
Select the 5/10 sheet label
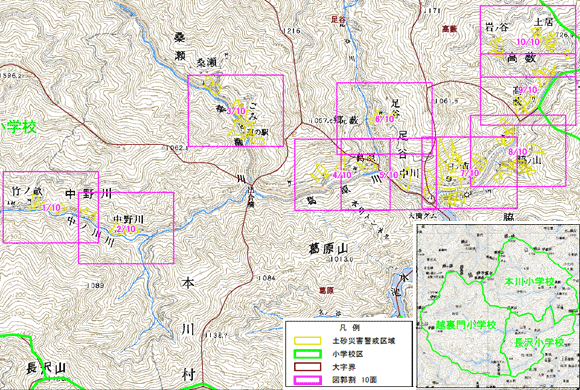click(389, 175)
